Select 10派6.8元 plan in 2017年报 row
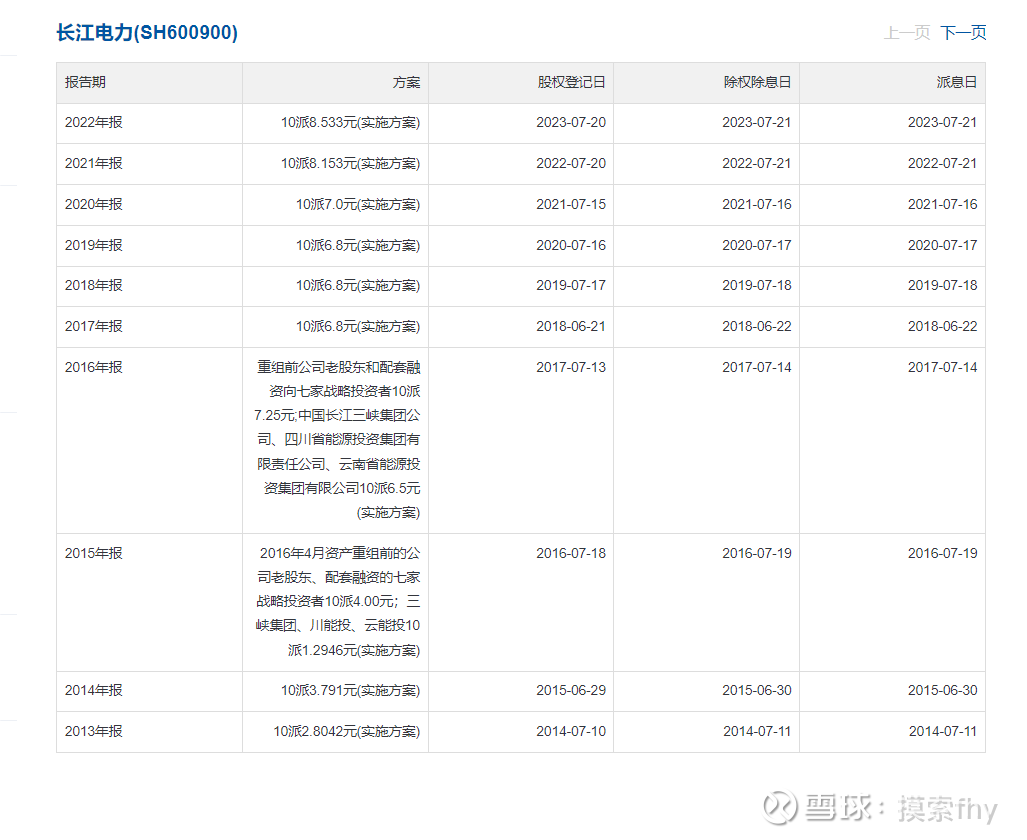 click(358, 326)
